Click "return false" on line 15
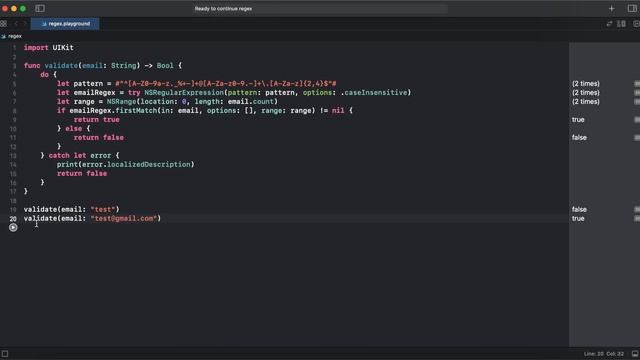This screenshot has height=360, width=640. 82,173
